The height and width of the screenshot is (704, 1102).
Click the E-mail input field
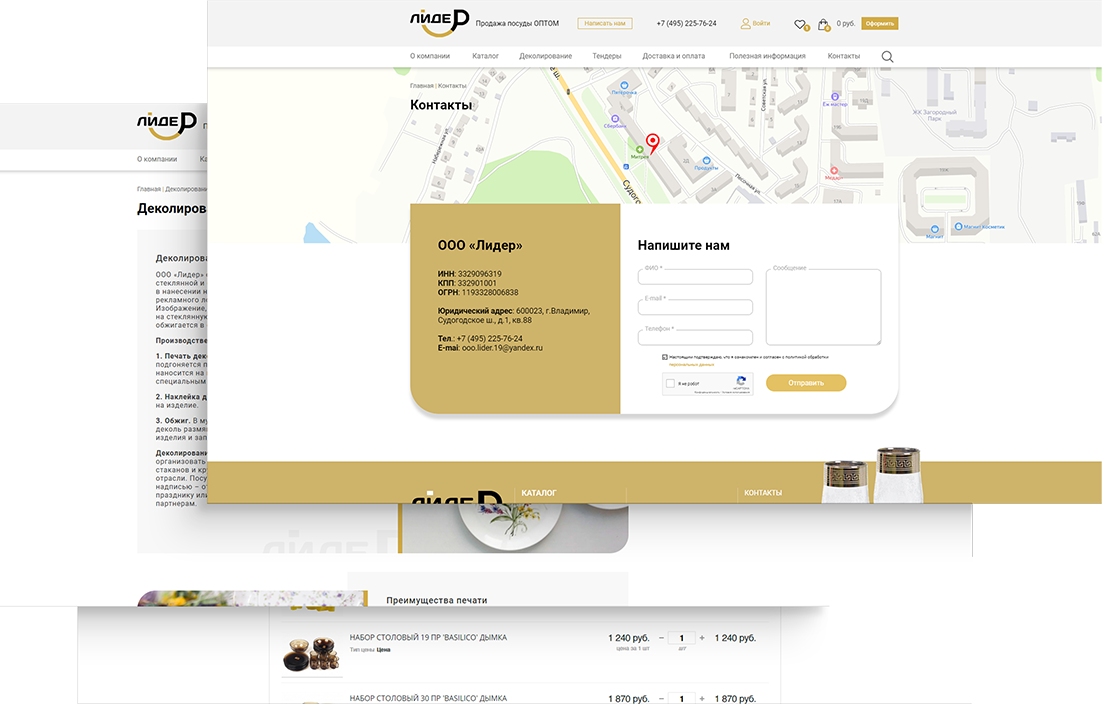point(695,307)
